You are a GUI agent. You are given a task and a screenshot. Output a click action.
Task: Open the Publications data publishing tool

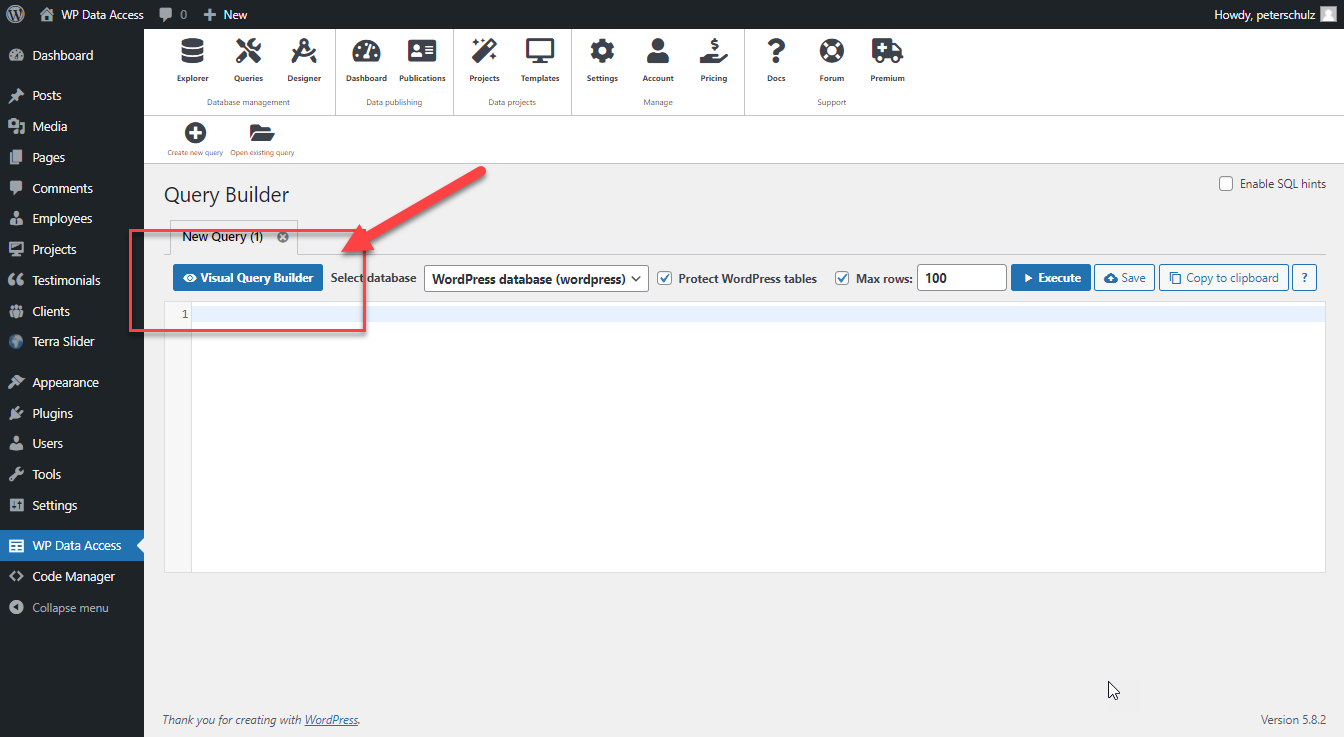421,62
